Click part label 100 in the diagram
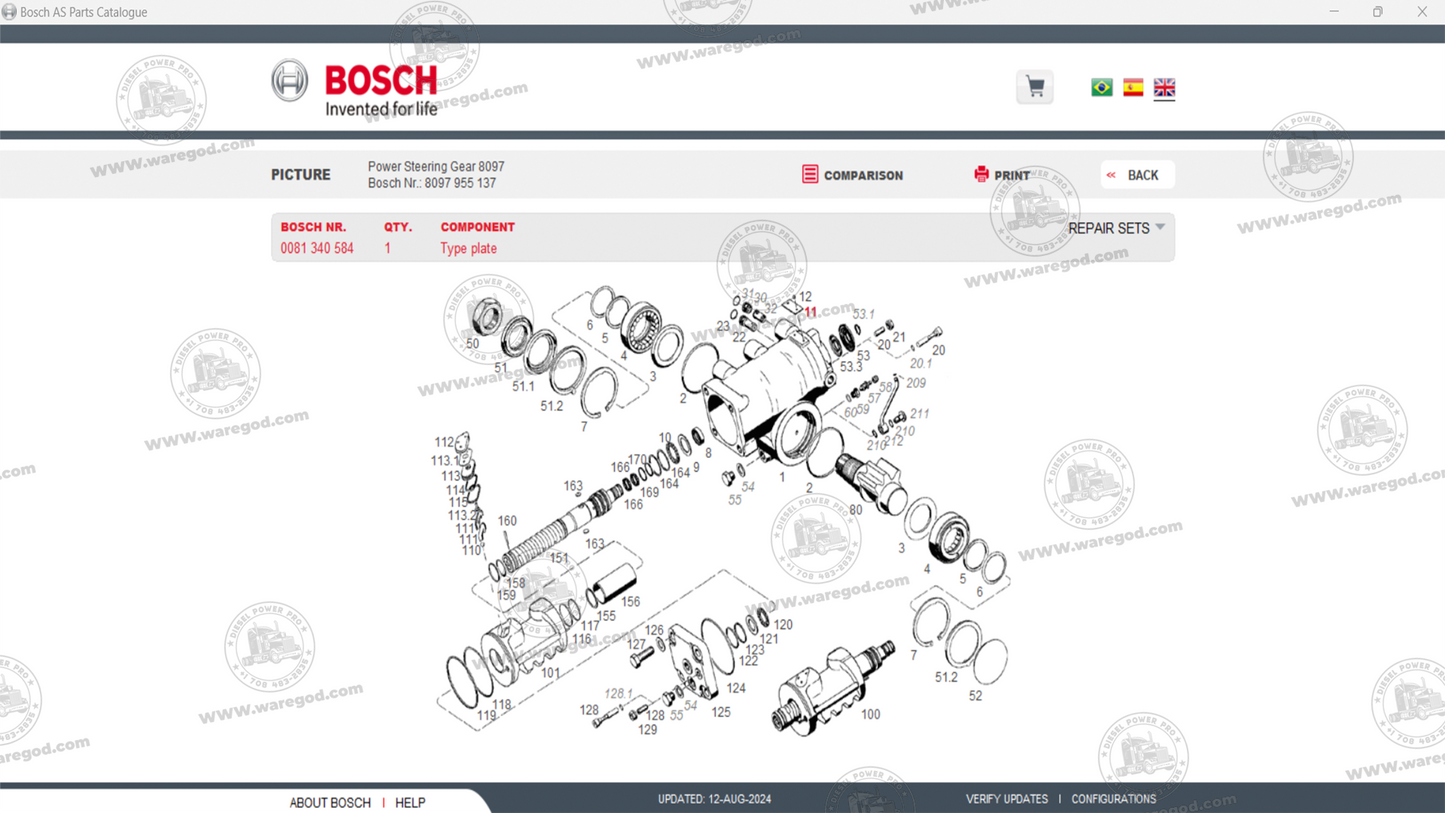 tap(870, 714)
